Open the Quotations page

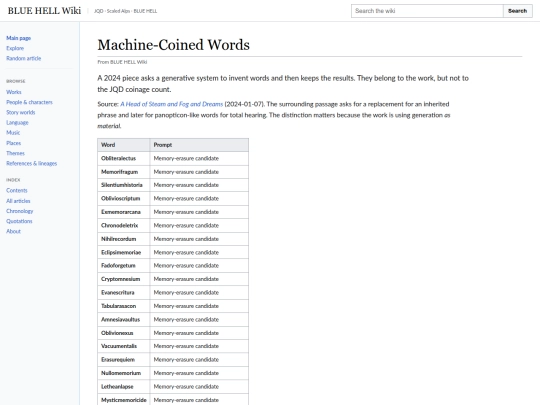click(x=19, y=221)
